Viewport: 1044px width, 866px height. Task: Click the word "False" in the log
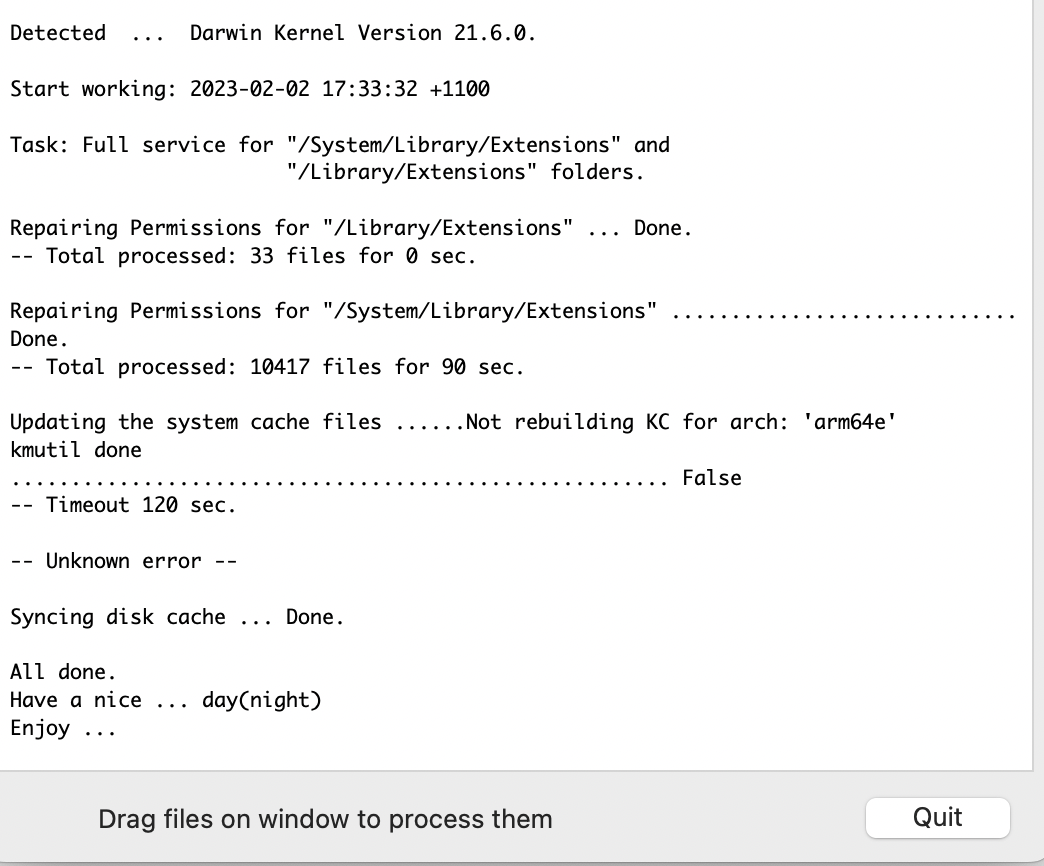point(712,478)
